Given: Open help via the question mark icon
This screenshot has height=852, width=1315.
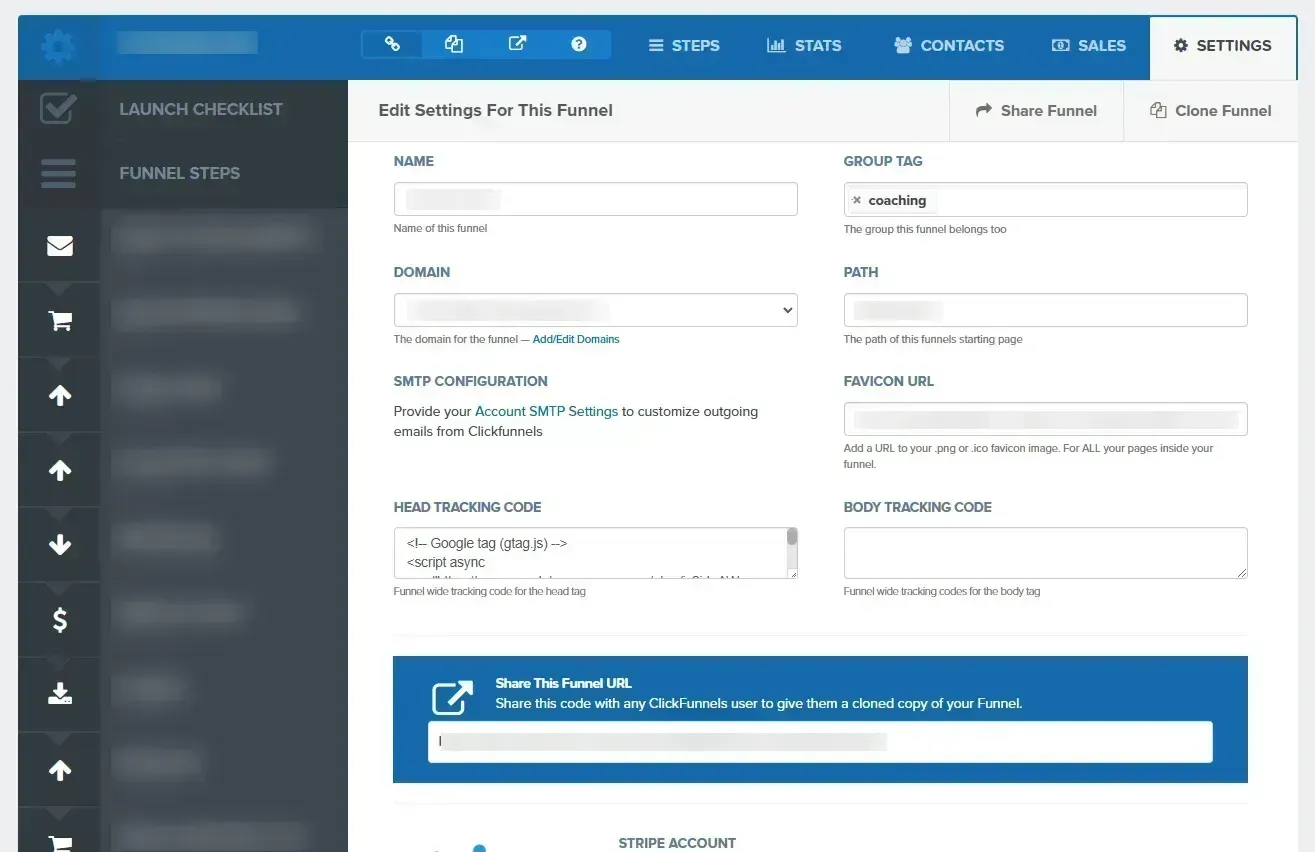Looking at the screenshot, I should (x=579, y=44).
